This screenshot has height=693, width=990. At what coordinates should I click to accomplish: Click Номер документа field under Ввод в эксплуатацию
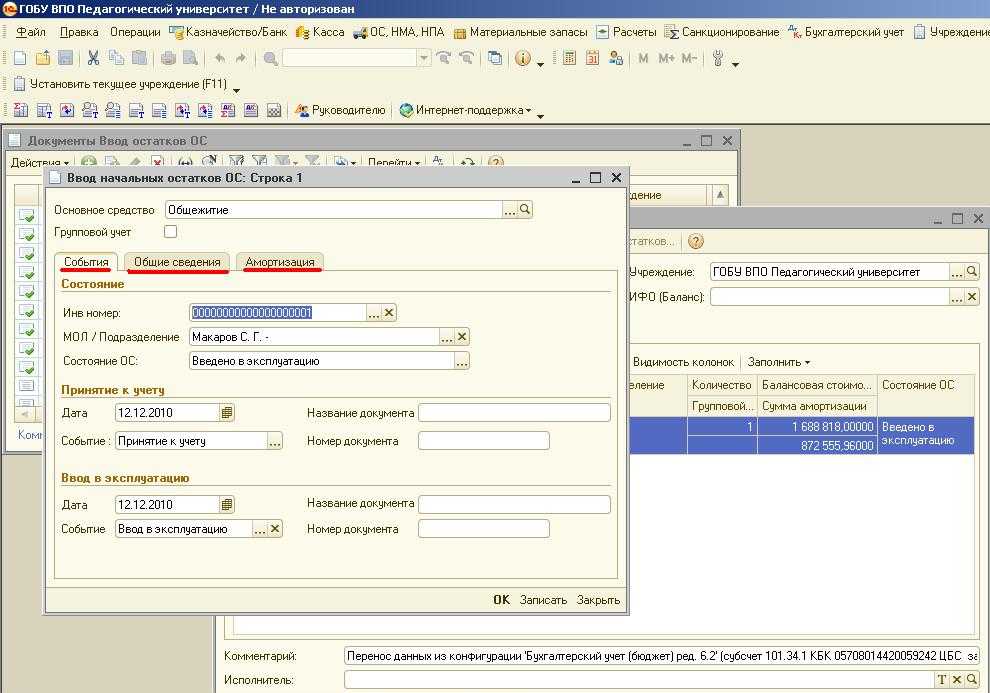point(484,529)
